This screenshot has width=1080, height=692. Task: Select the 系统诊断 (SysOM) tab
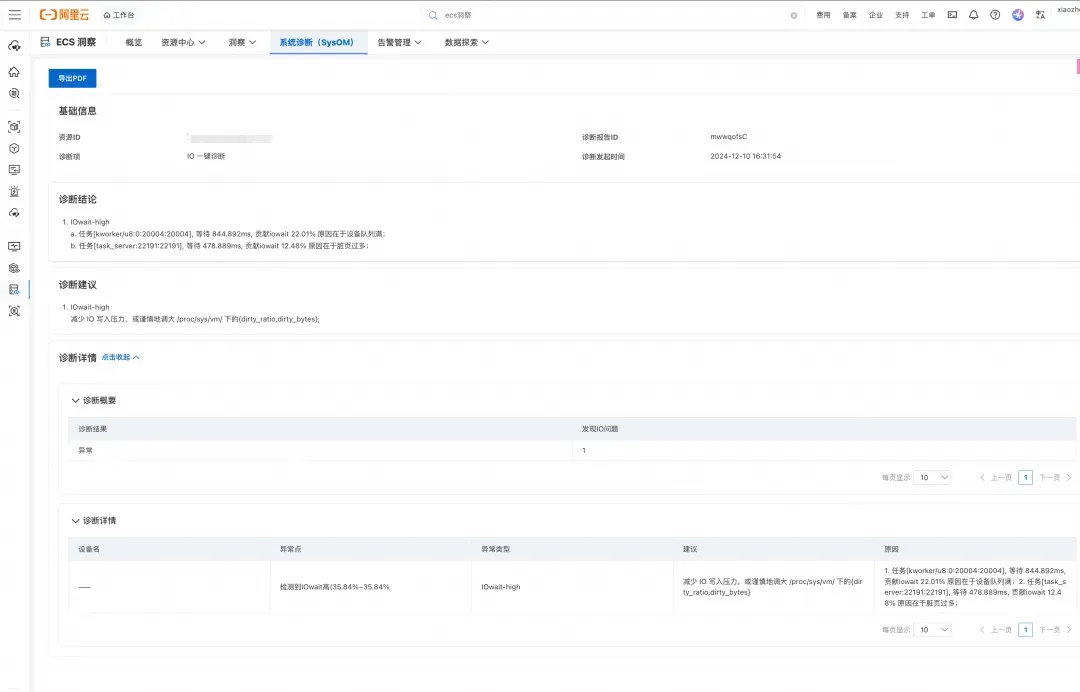(317, 43)
